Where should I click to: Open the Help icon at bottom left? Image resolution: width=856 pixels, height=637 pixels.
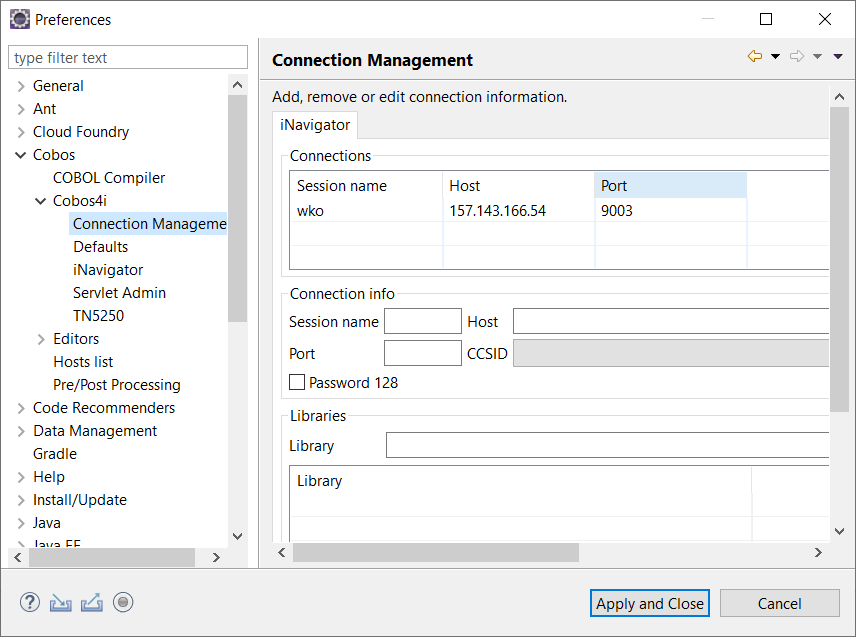(x=29, y=603)
